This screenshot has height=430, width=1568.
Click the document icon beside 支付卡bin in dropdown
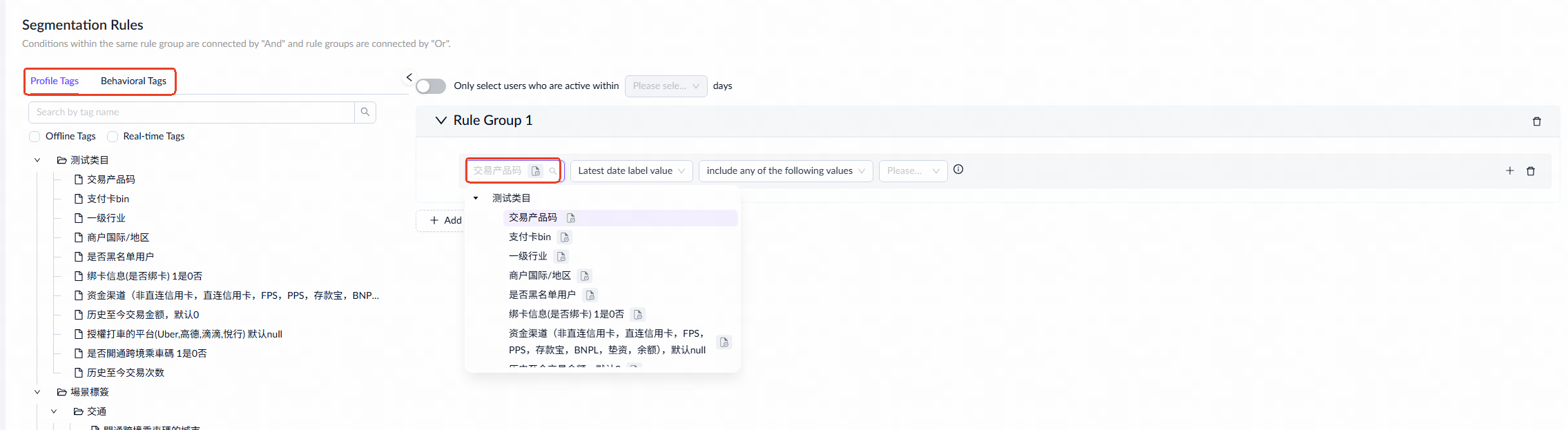pos(565,237)
